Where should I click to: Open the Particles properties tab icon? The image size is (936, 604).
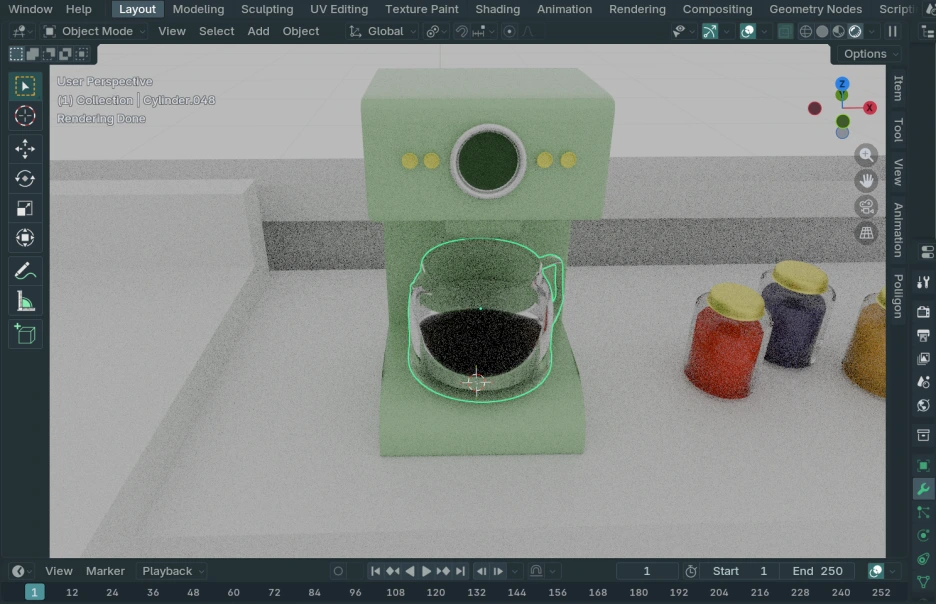(x=923, y=512)
